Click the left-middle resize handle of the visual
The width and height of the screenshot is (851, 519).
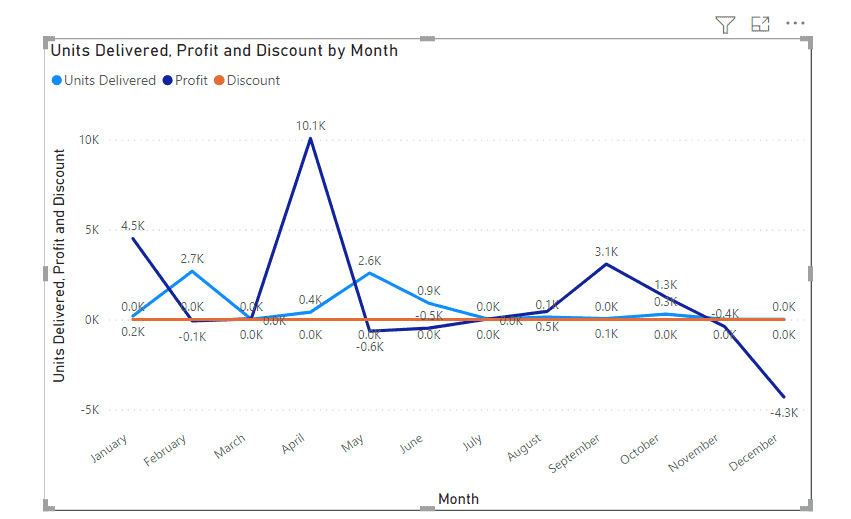(45, 274)
